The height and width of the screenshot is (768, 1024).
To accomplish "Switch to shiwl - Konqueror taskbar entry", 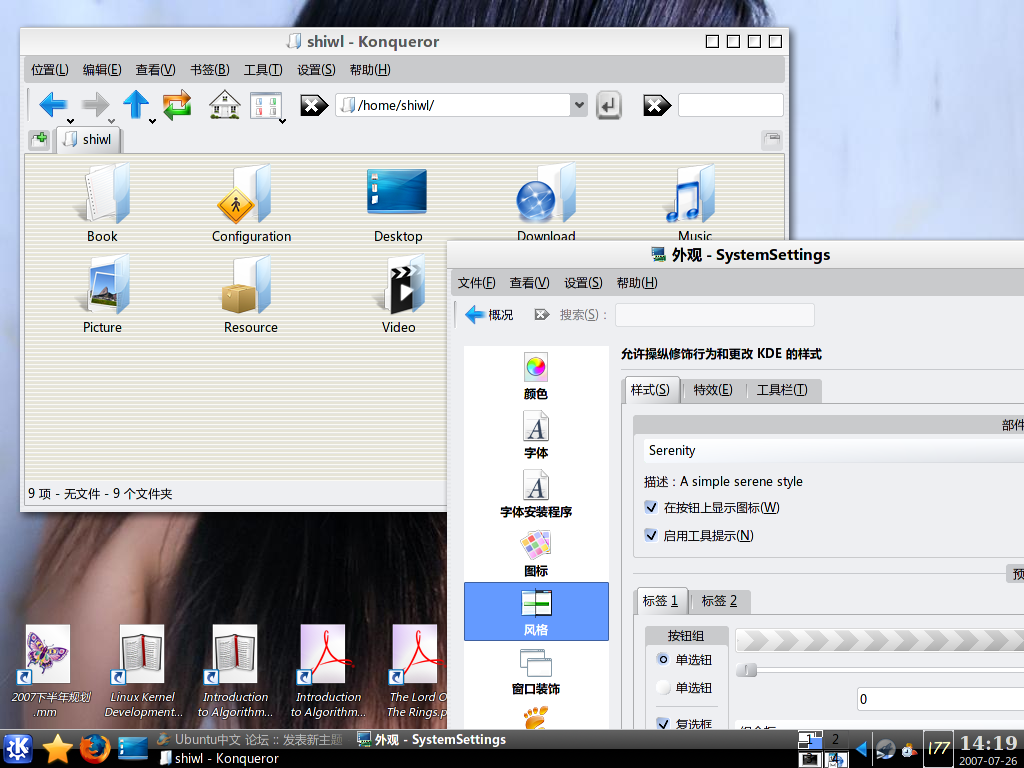I will [x=219, y=758].
